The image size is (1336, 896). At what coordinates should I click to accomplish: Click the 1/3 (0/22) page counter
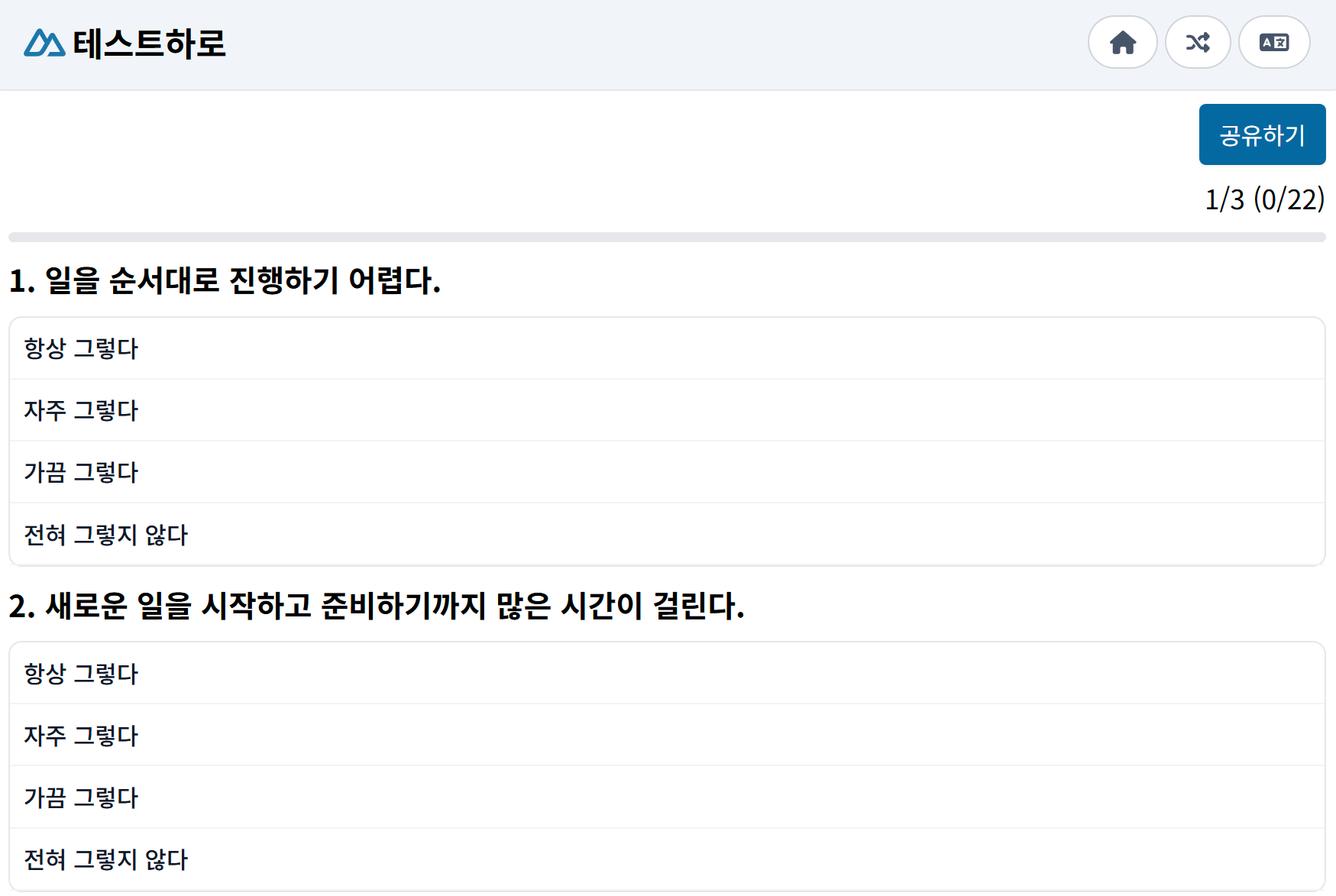pyautogui.click(x=1264, y=199)
